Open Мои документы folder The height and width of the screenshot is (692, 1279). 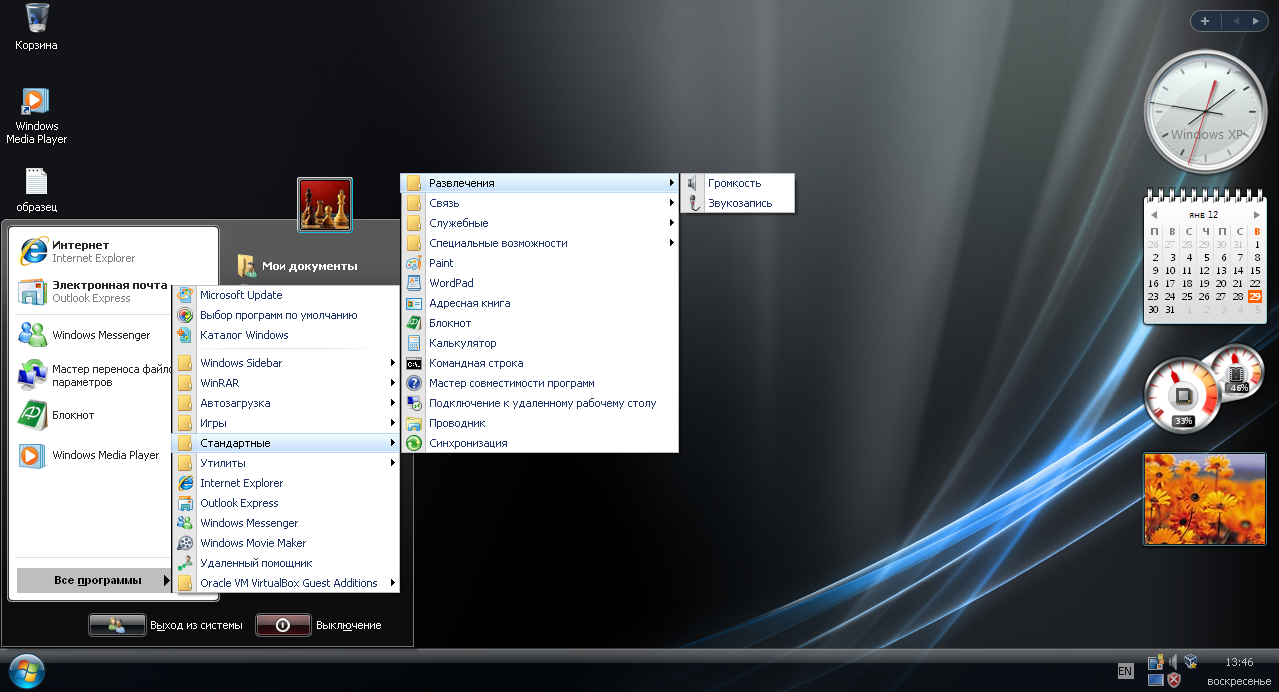pyautogui.click(x=297, y=266)
